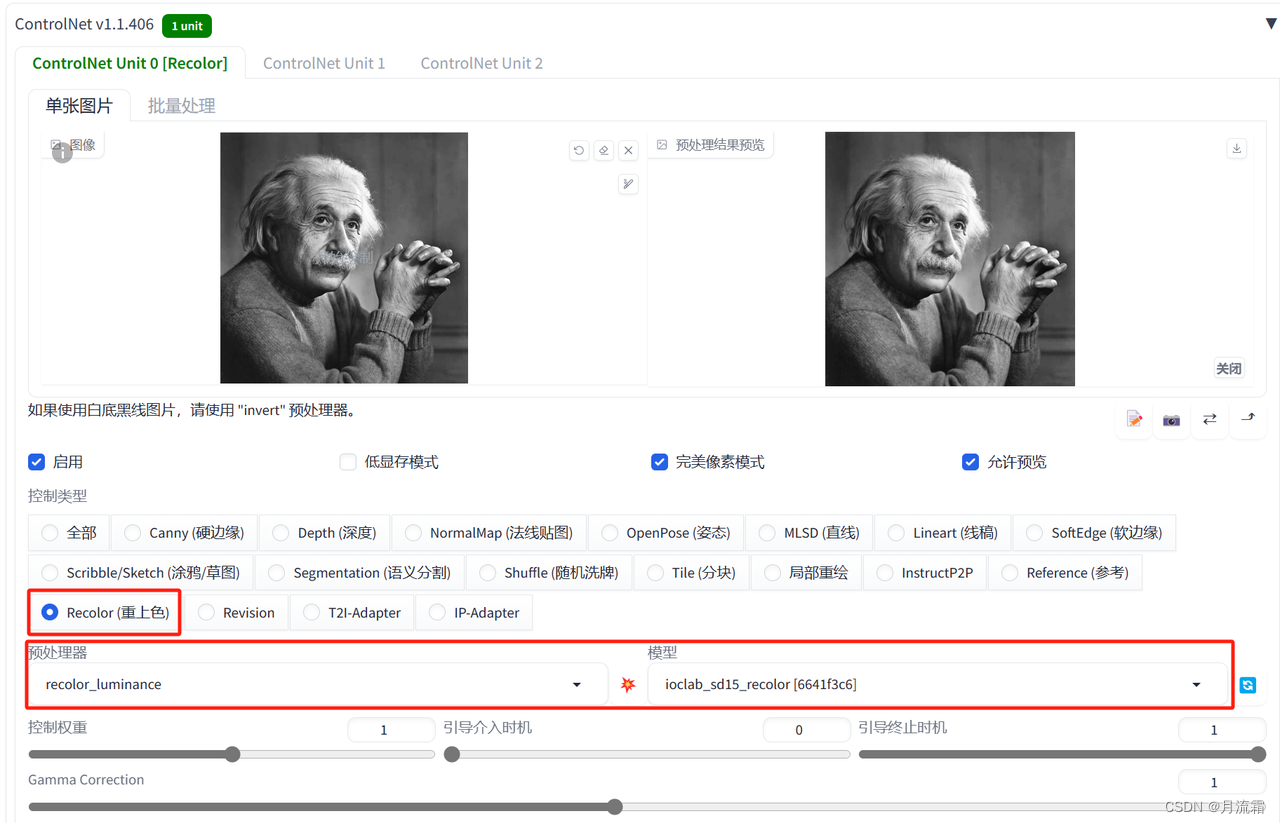1280x823 pixels.
Task: Adjust the Gamma Correction slider
Action: 647,806
